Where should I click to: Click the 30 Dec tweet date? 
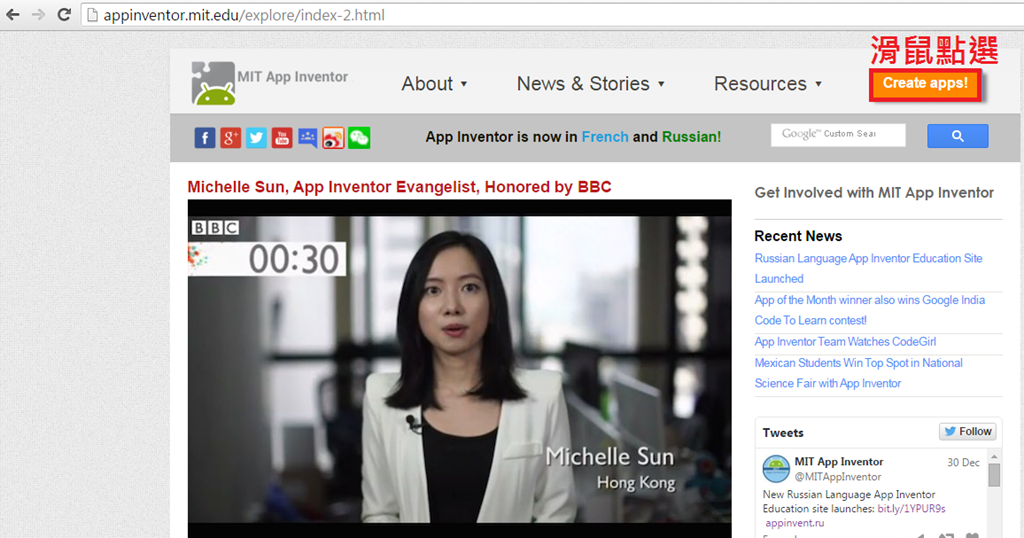[x=963, y=462]
